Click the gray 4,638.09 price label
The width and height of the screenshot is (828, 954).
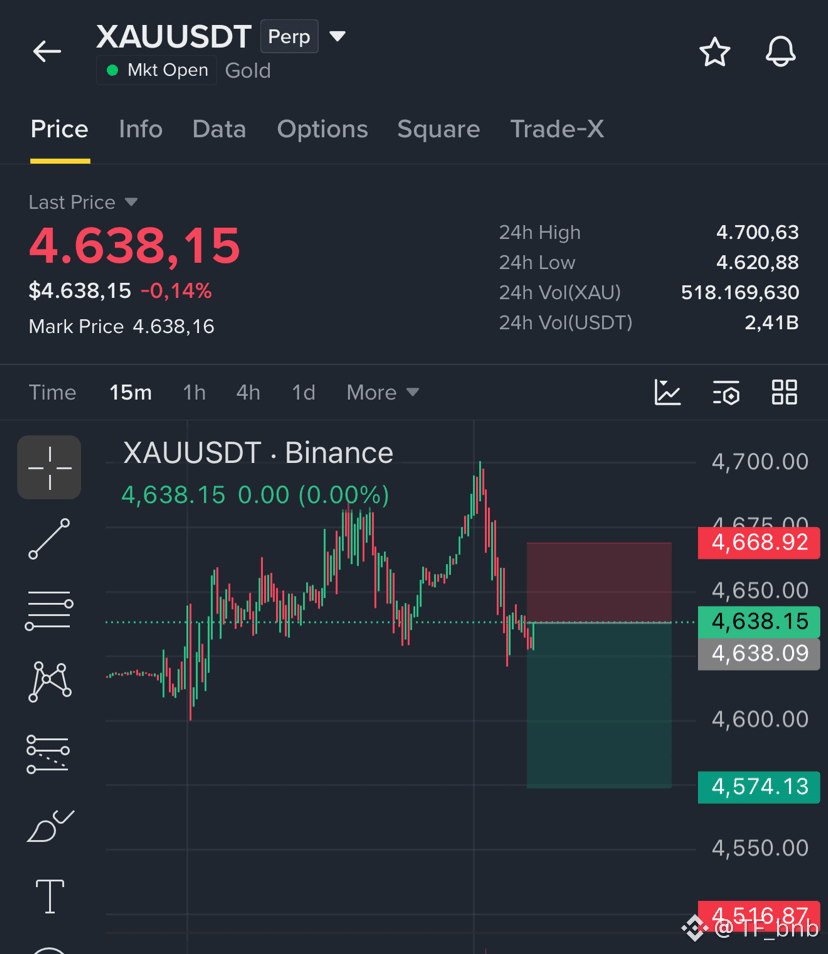[x=759, y=653]
